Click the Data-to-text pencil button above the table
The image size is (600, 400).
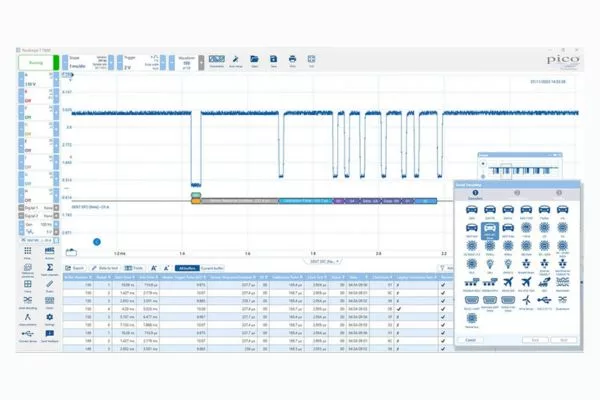(104, 268)
